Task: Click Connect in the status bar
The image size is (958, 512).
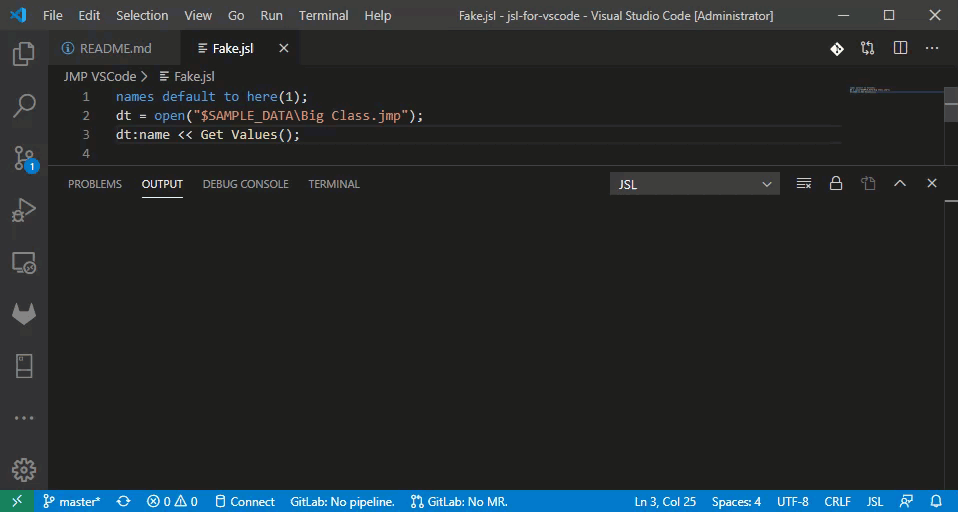Action: (x=245, y=502)
